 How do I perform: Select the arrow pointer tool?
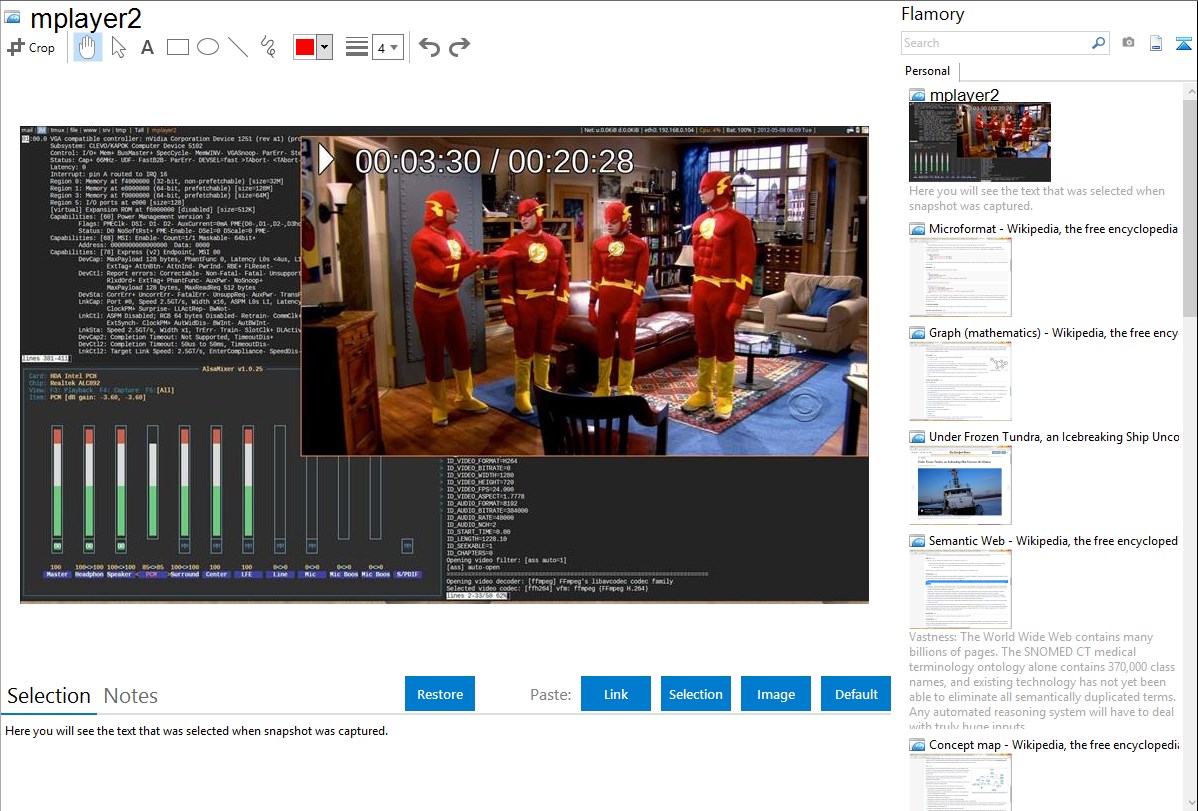pos(118,47)
